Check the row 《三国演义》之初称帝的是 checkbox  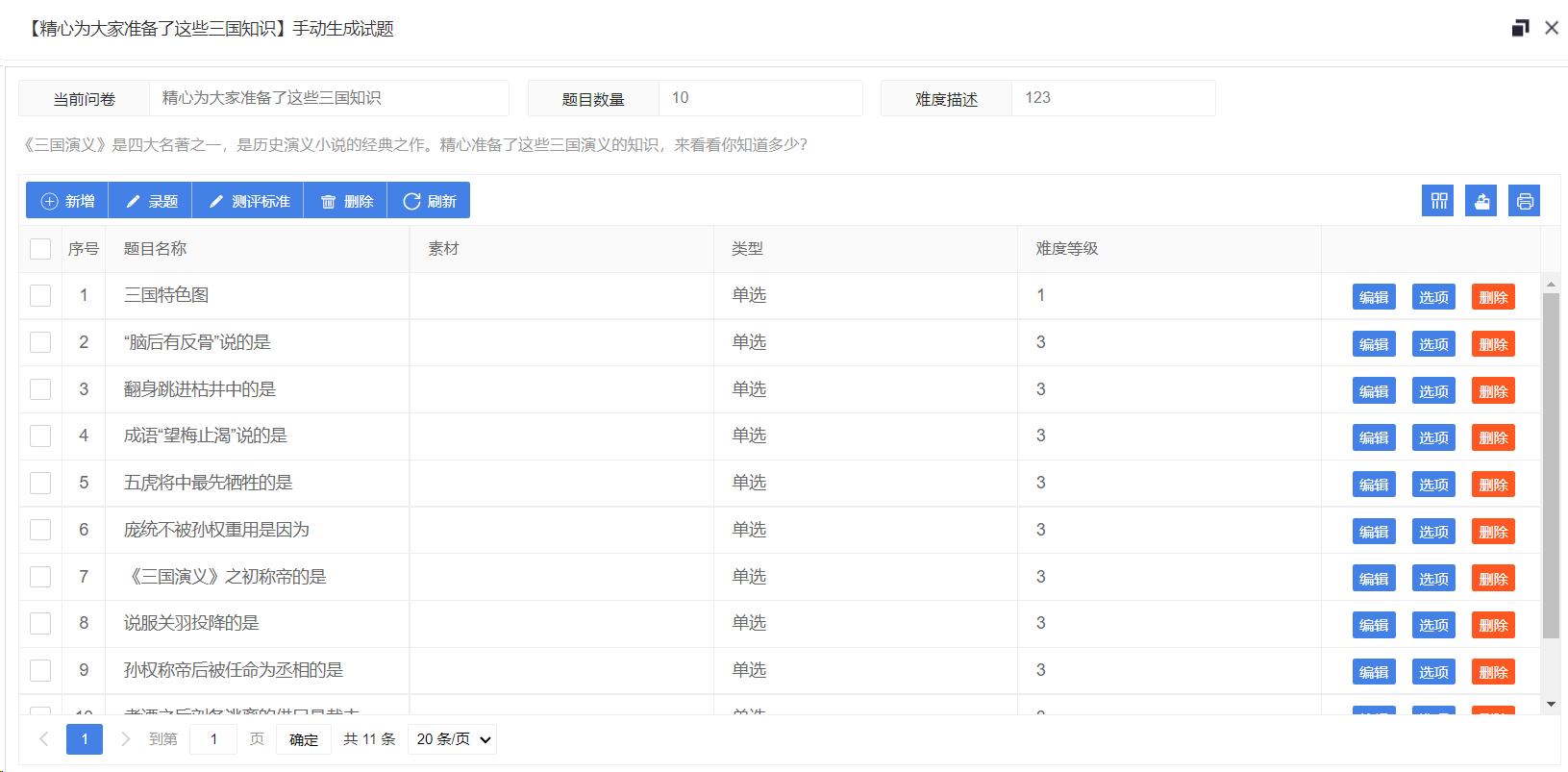click(40, 577)
